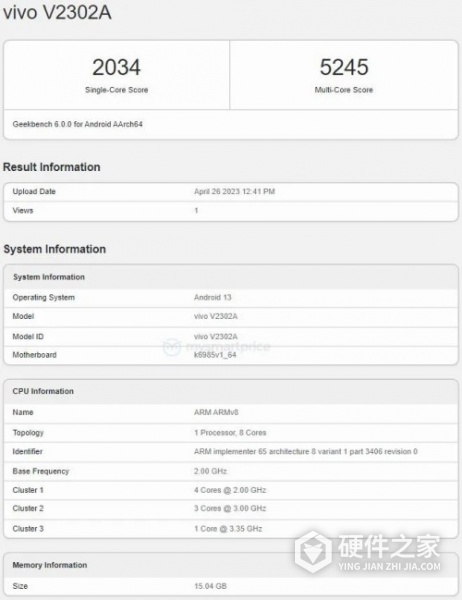Click the Upload Date label
The width and height of the screenshot is (462, 600).
pos(34,191)
